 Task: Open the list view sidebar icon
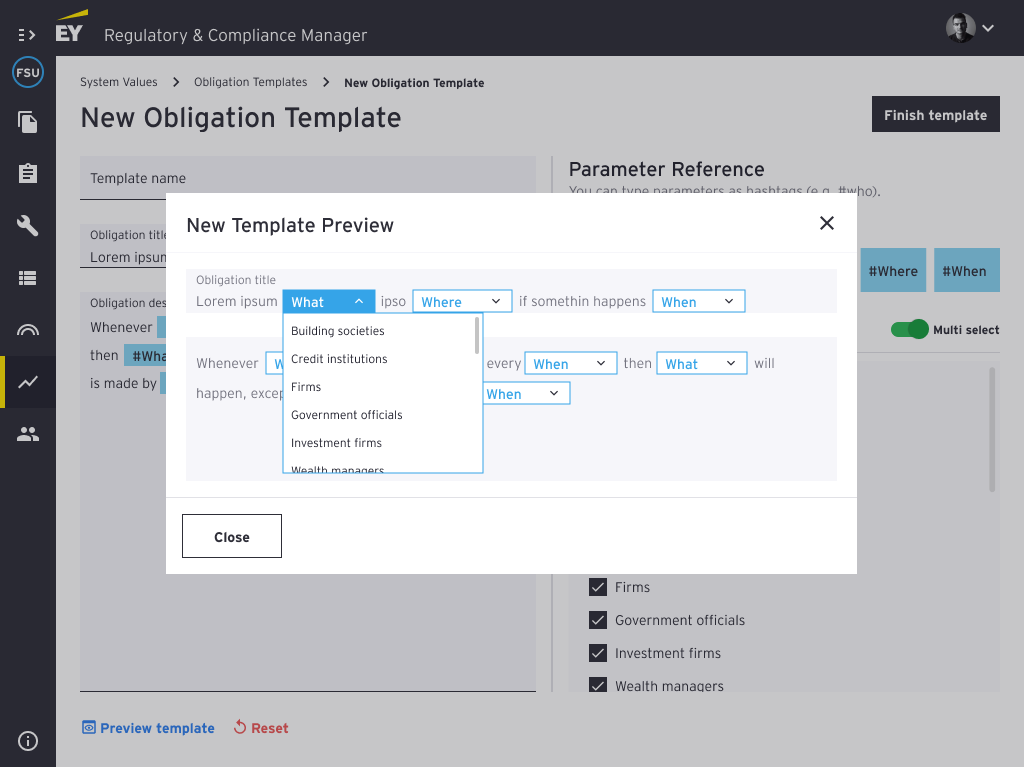[x=28, y=278]
